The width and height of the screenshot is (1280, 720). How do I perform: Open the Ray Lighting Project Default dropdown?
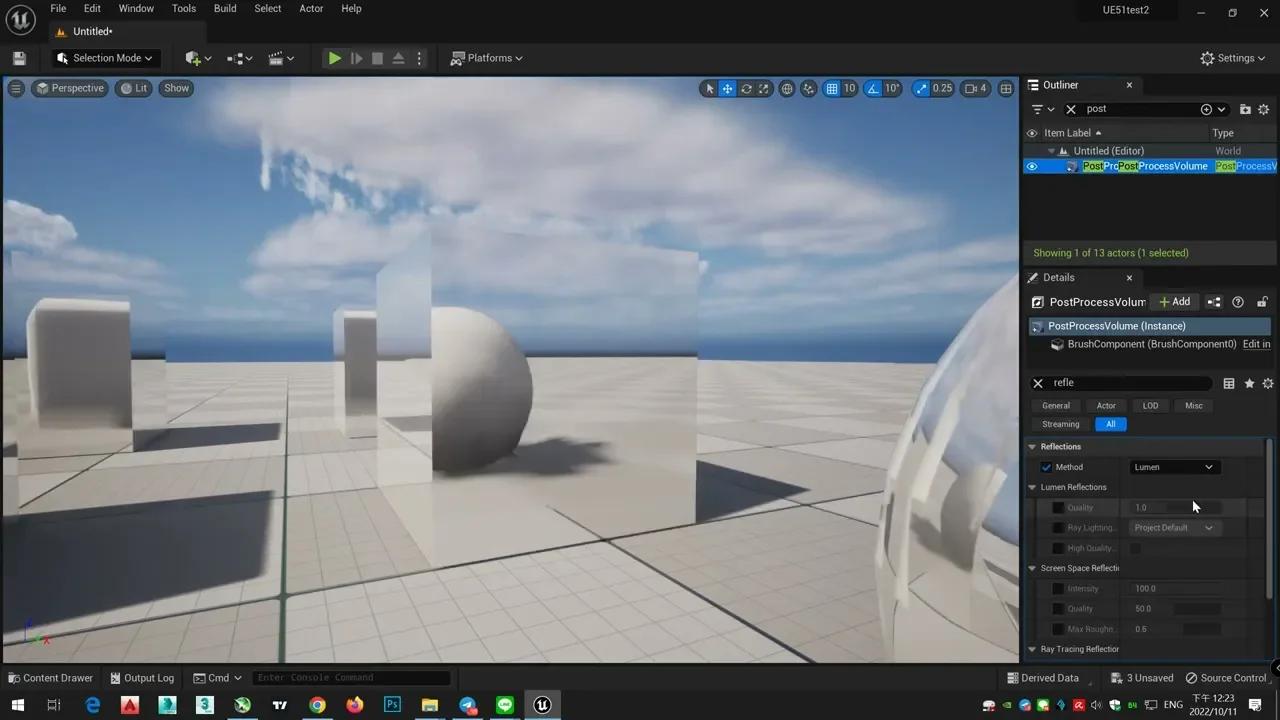click(x=1174, y=527)
